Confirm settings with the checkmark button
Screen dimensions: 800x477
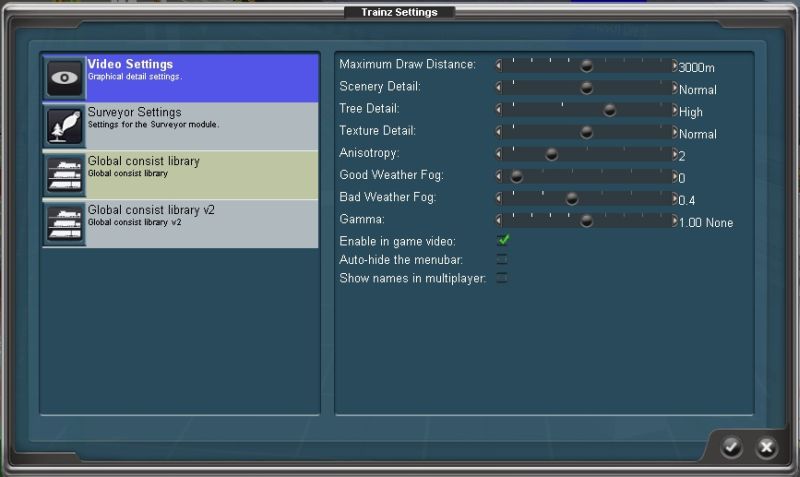(x=732, y=447)
